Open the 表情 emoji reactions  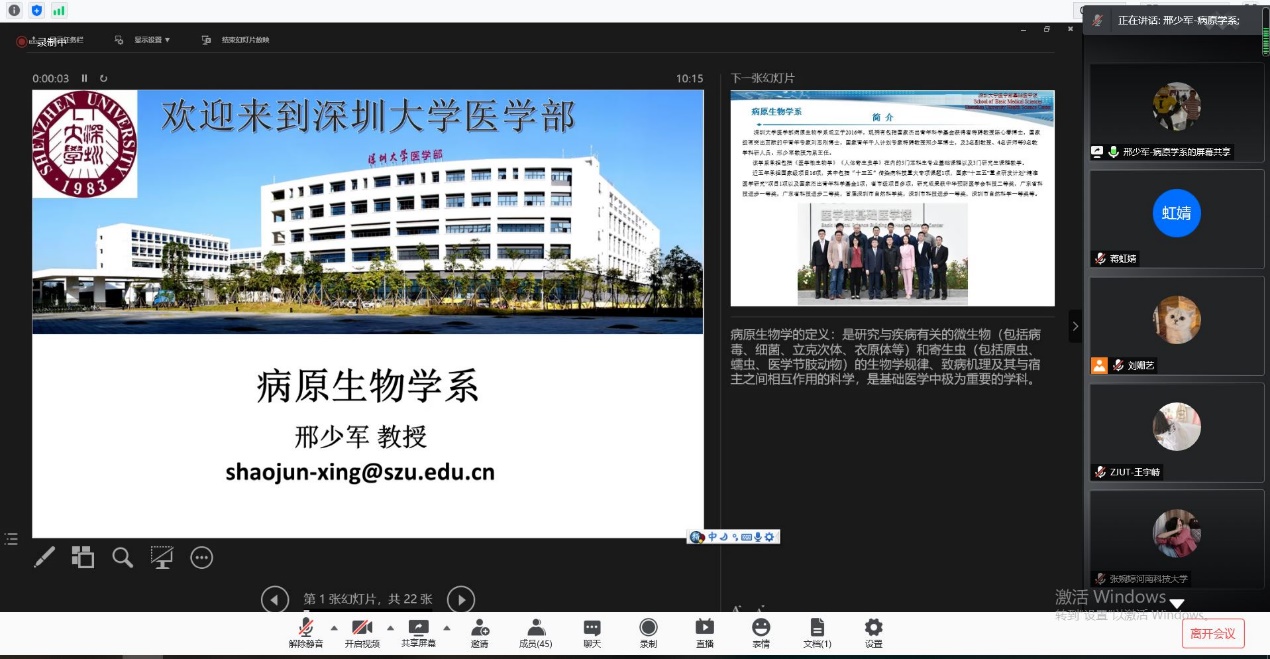pos(761,633)
